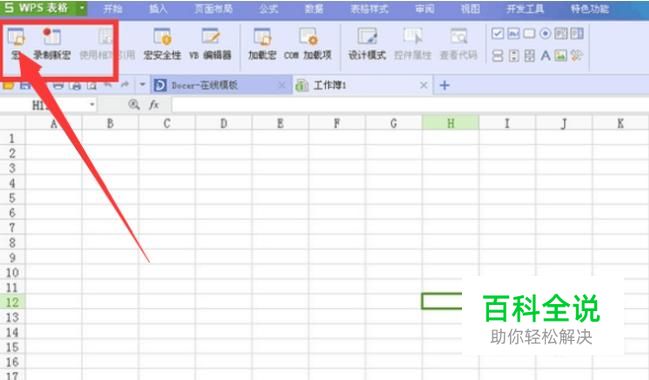Switch to the 数据 ribbon tab

[x=314, y=9]
